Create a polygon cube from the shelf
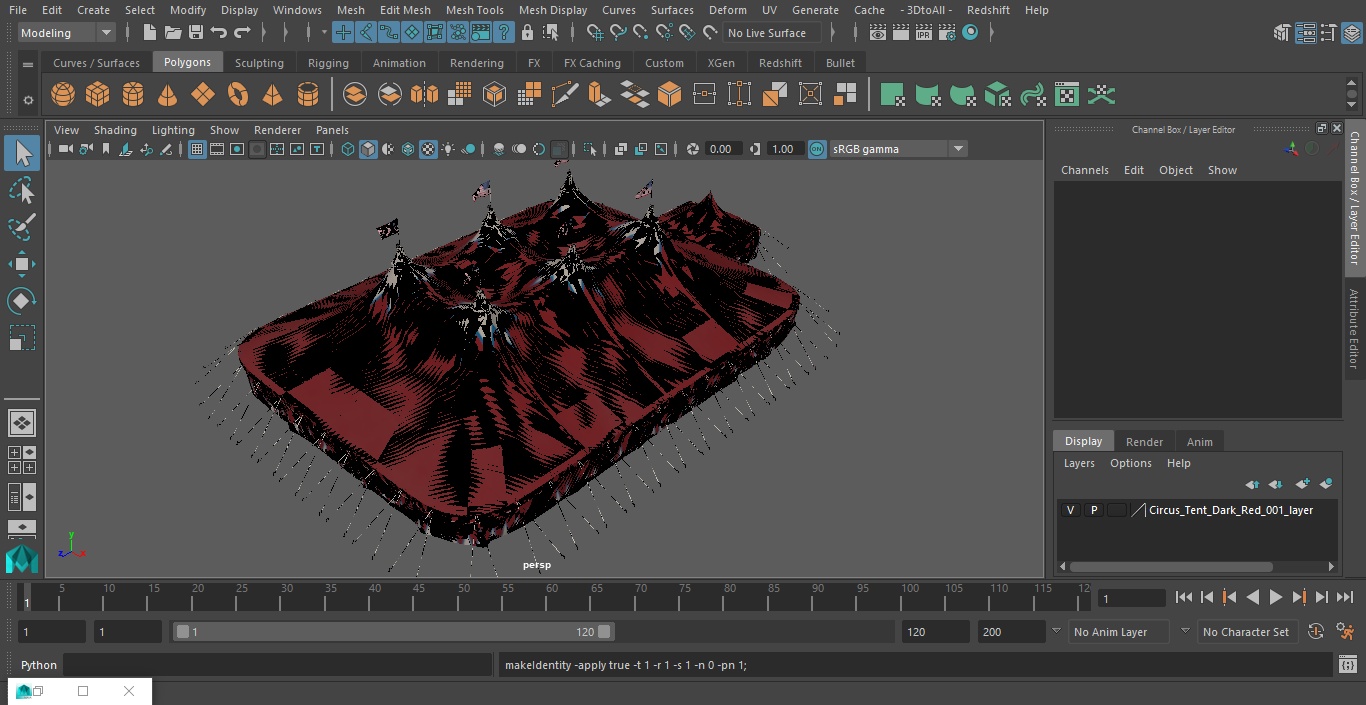The width and height of the screenshot is (1366, 705). (98, 95)
